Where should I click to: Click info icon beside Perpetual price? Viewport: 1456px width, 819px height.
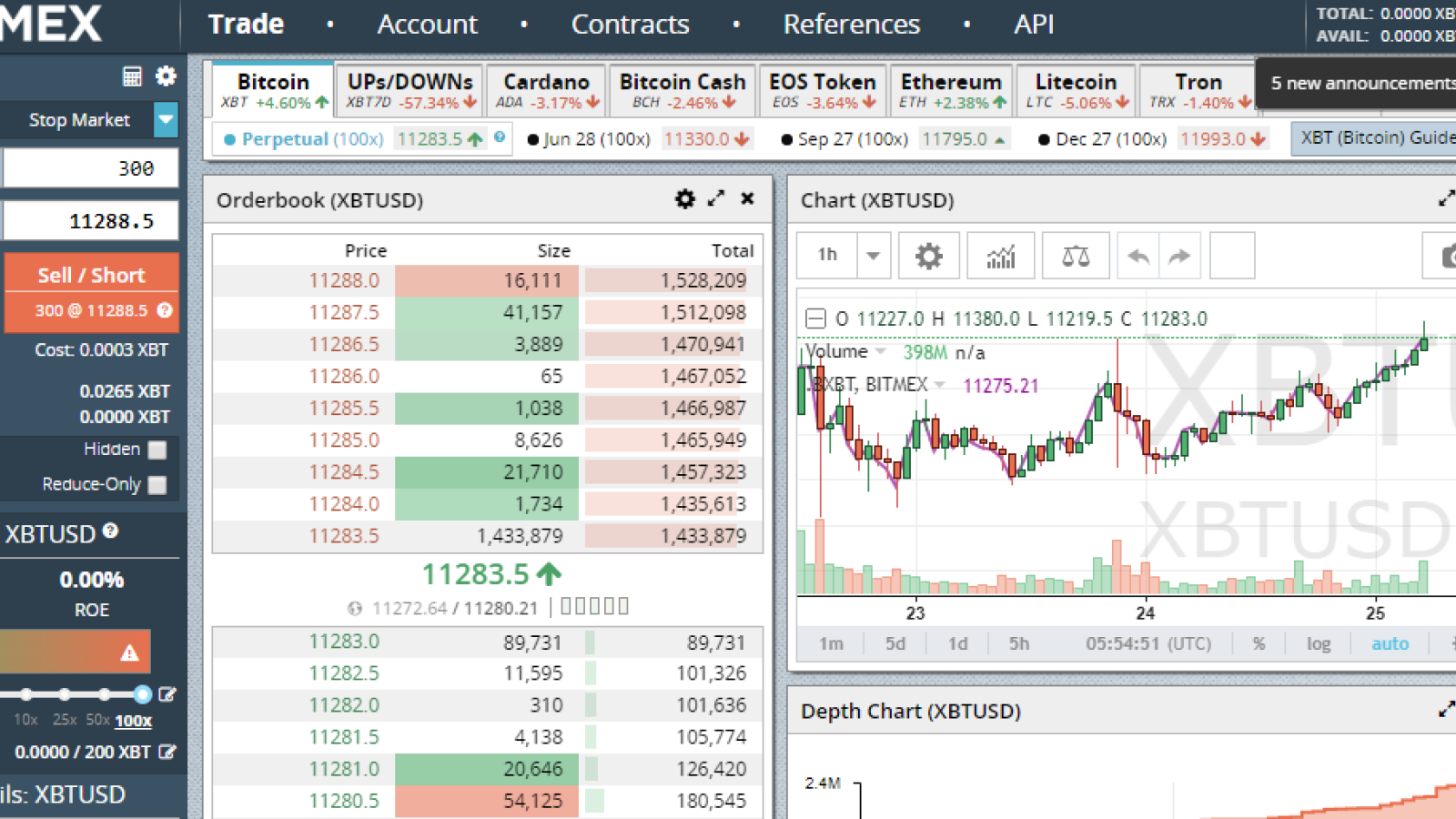click(500, 137)
